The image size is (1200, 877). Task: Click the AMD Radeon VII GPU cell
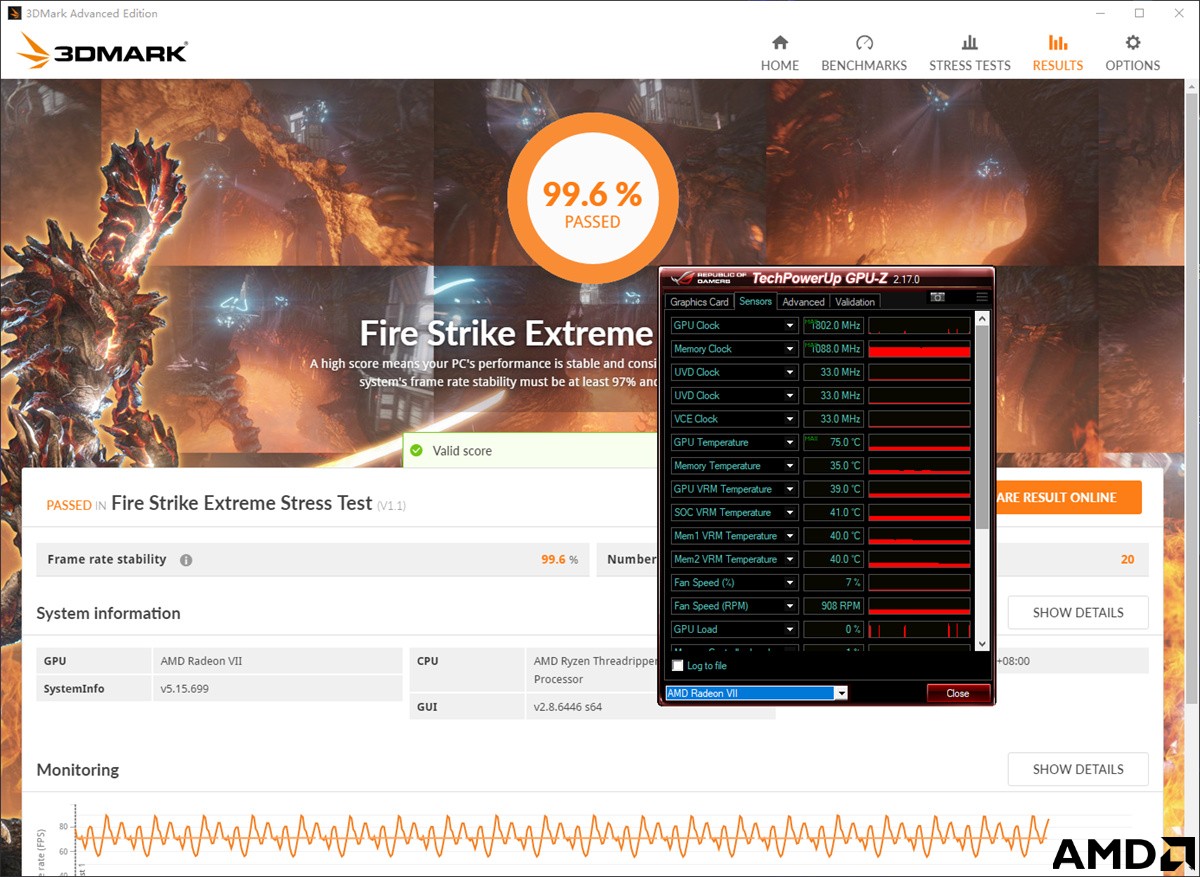pos(277,661)
